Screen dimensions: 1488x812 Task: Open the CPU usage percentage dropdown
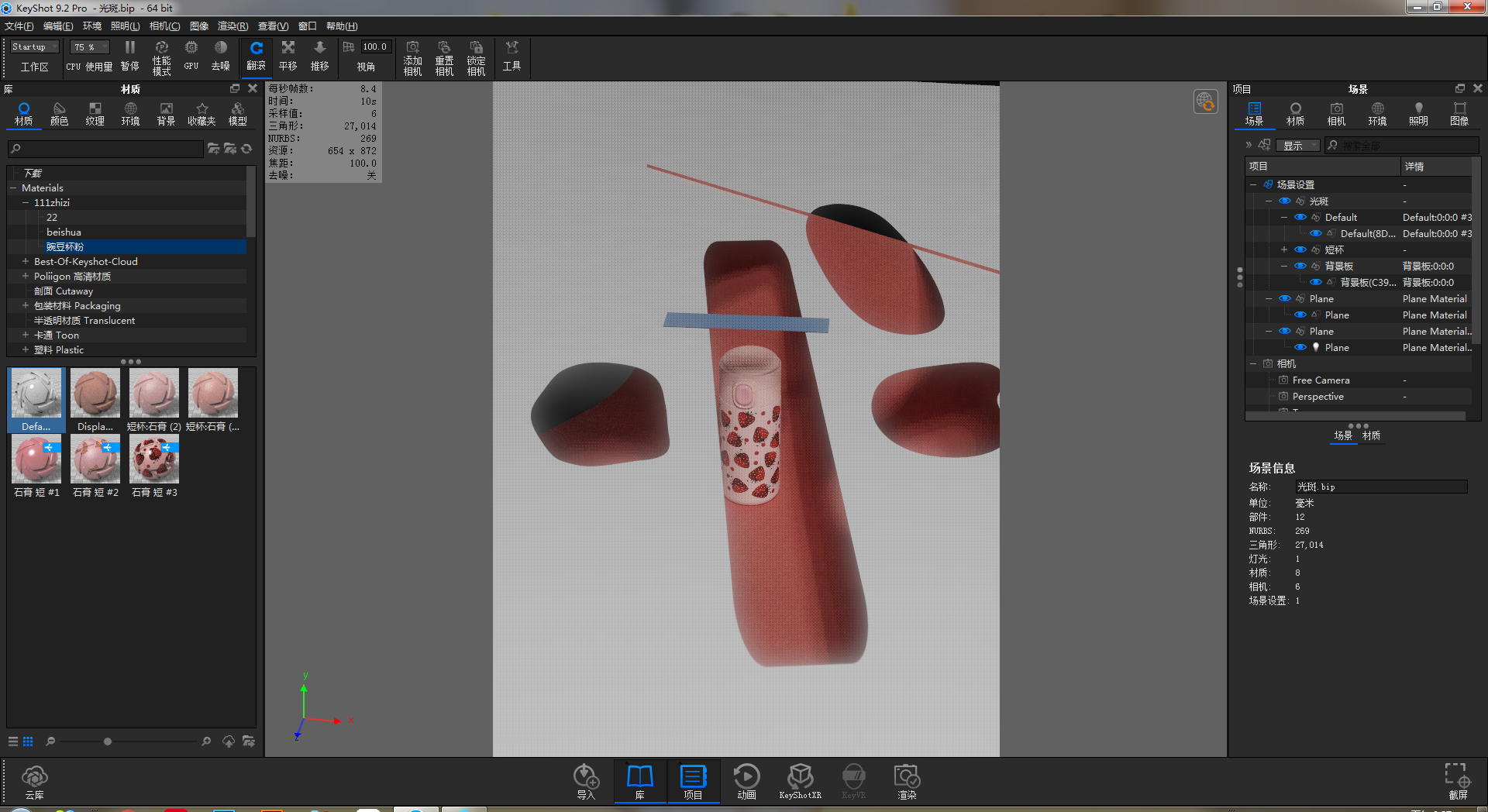pos(88,46)
